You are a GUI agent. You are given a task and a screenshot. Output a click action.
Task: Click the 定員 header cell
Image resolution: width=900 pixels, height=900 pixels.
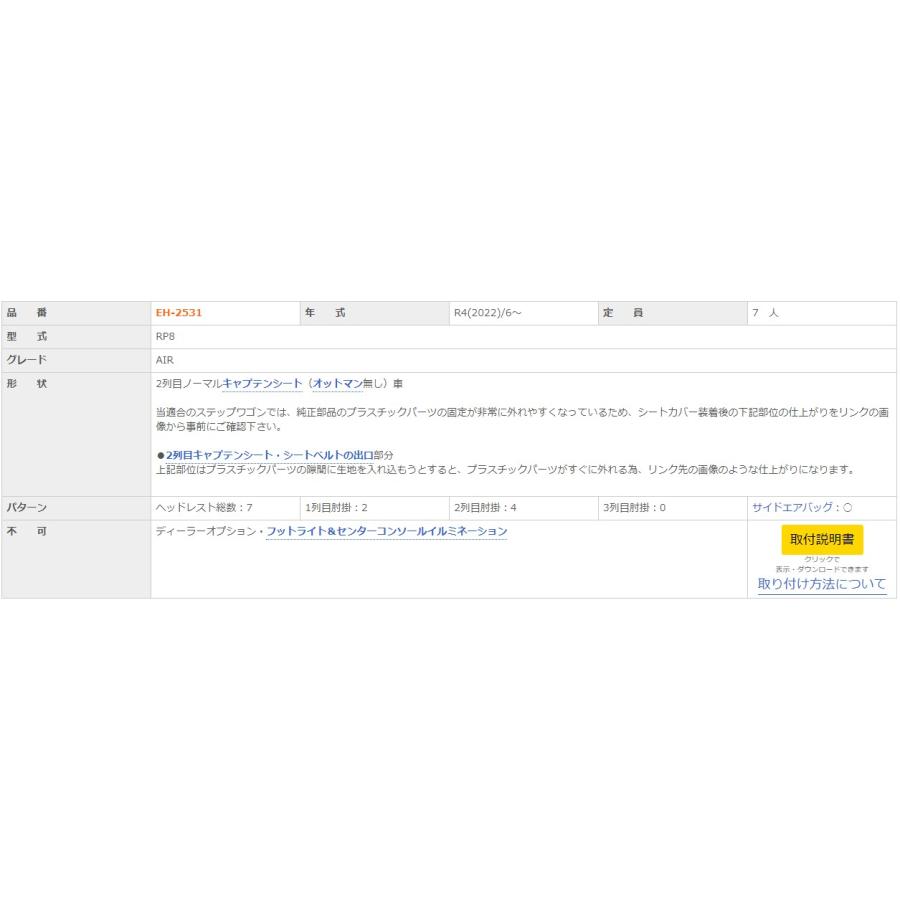(673, 313)
